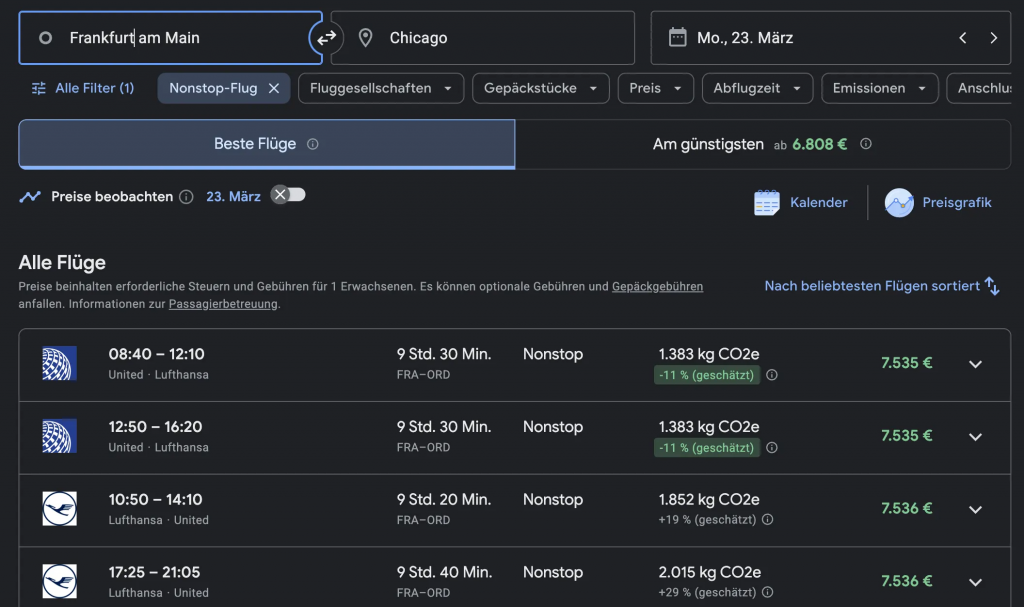Remove the Nonstop-Flug filter chip
Screen dimensions: 1024x607
[x=273, y=88]
